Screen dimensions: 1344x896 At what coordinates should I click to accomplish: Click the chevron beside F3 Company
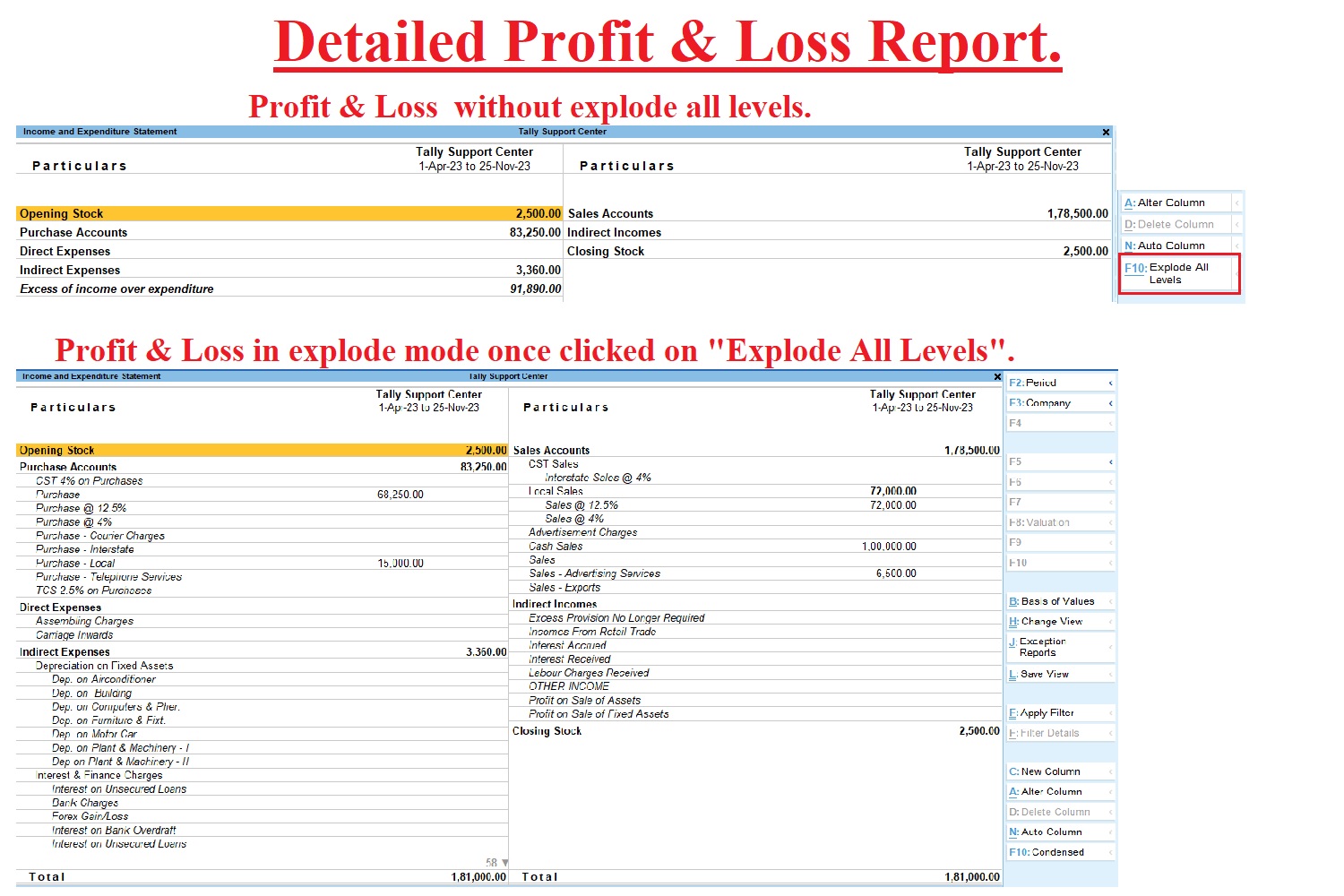click(1110, 403)
